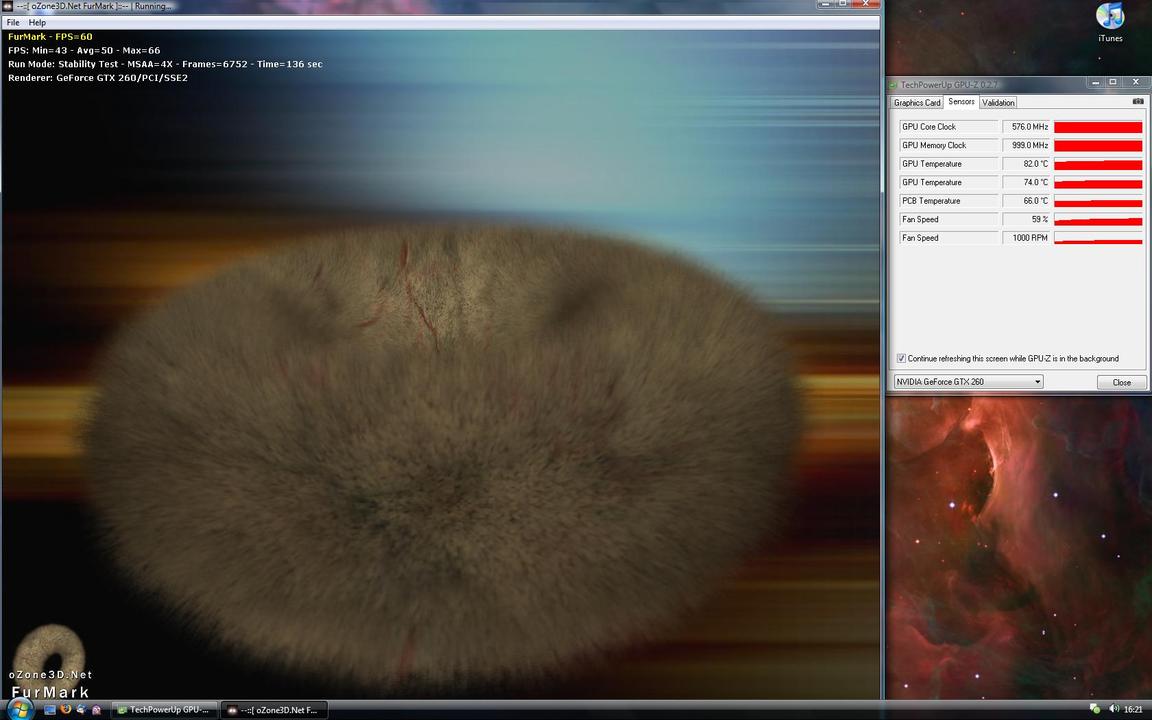Open the Validation tab in GPU-Z
The image size is (1152, 720).
click(998, 103)
